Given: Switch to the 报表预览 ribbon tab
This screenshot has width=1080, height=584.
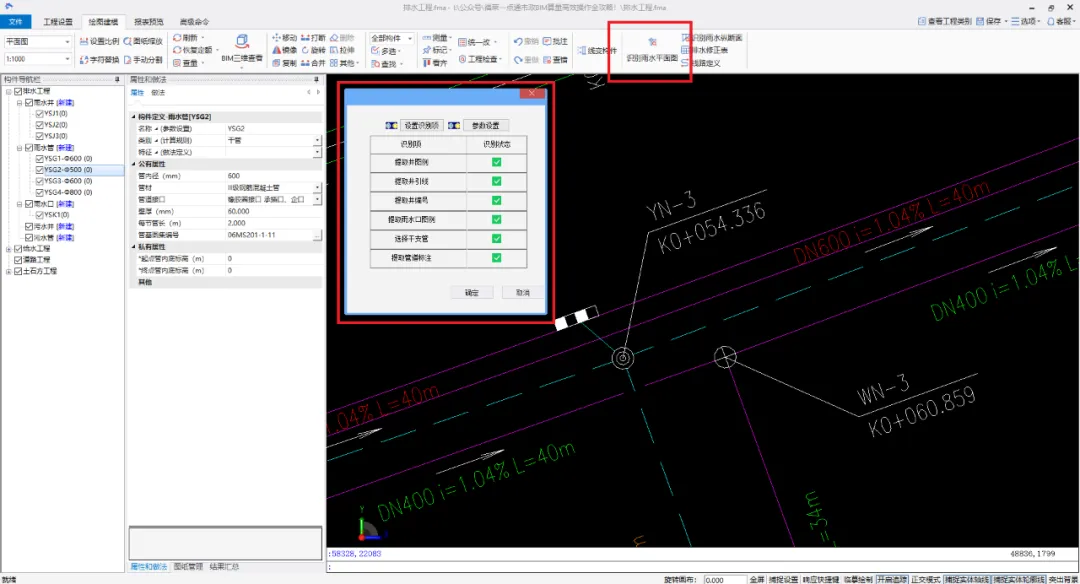Looking at the screenshot, I should coord(148,22).
